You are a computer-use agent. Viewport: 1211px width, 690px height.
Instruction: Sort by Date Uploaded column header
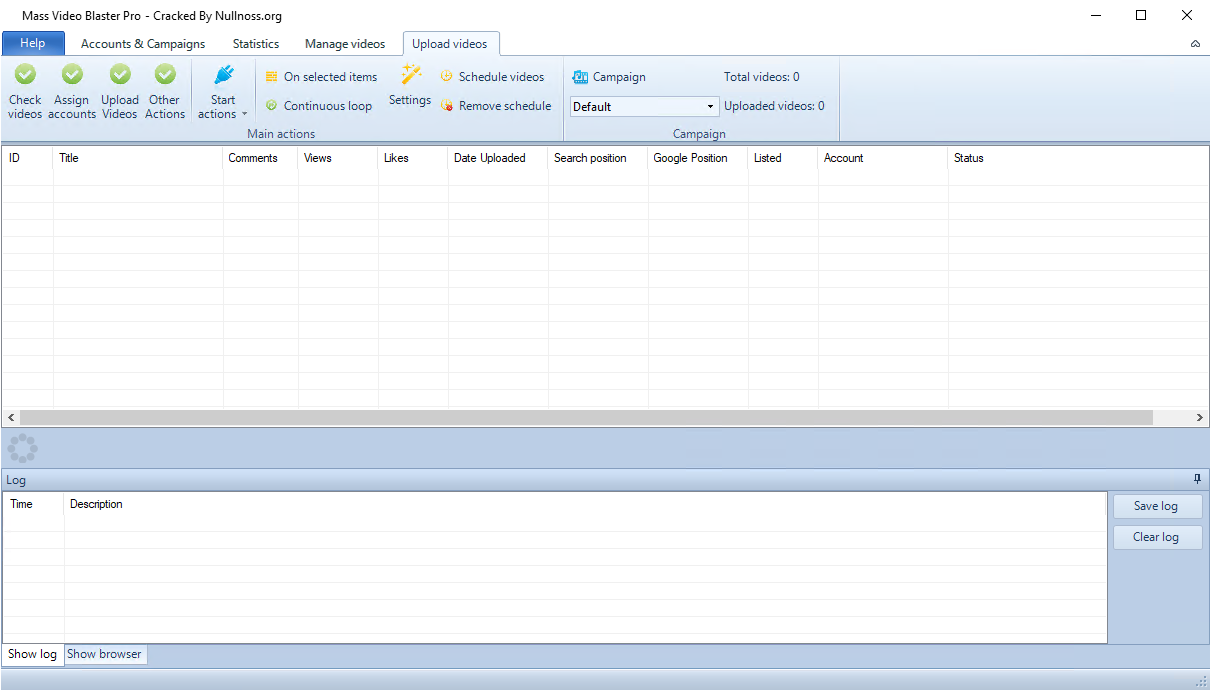point(498,158)
